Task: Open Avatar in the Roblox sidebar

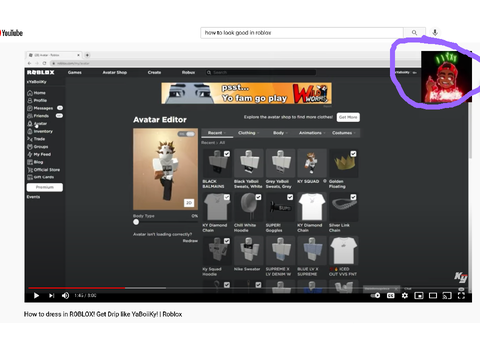Action: [37, 124]
